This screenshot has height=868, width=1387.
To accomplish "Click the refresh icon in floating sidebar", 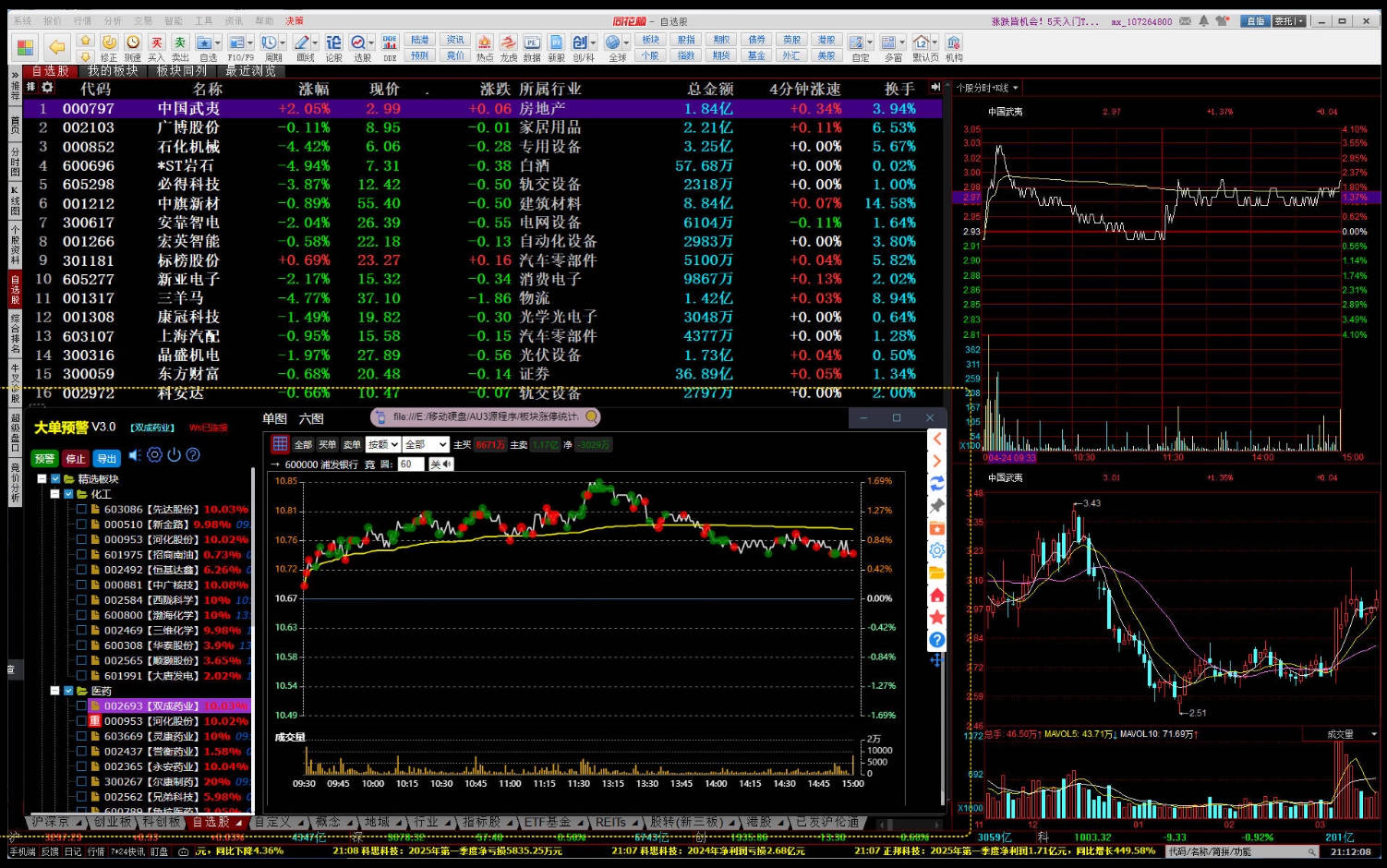I will click(936, 483).
